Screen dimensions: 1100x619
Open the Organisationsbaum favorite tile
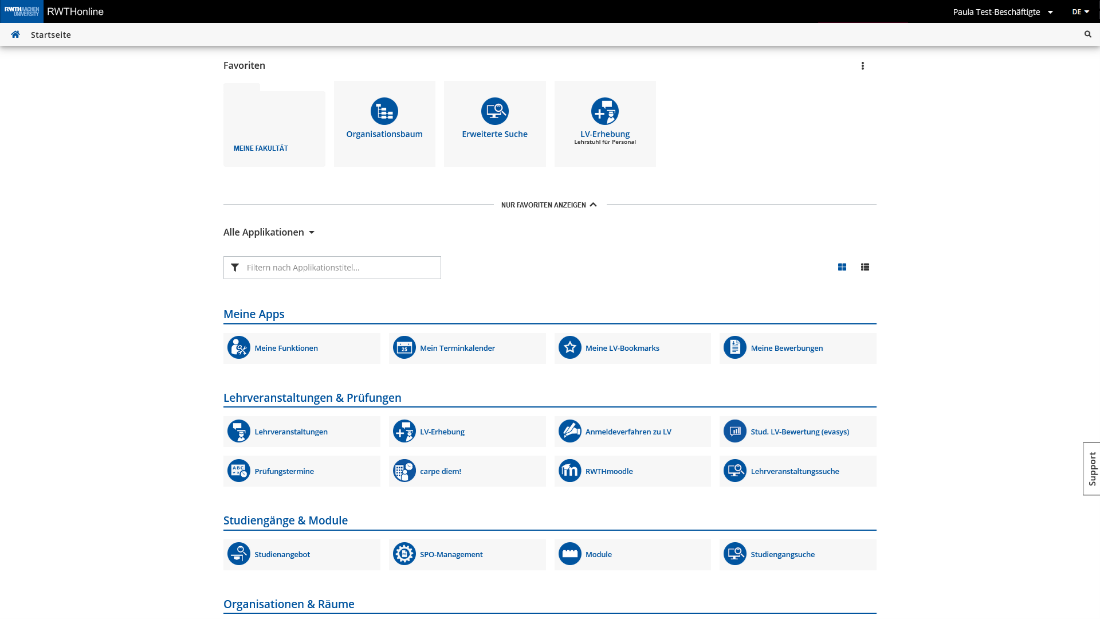pyautogui.click(x=384, y=123)
